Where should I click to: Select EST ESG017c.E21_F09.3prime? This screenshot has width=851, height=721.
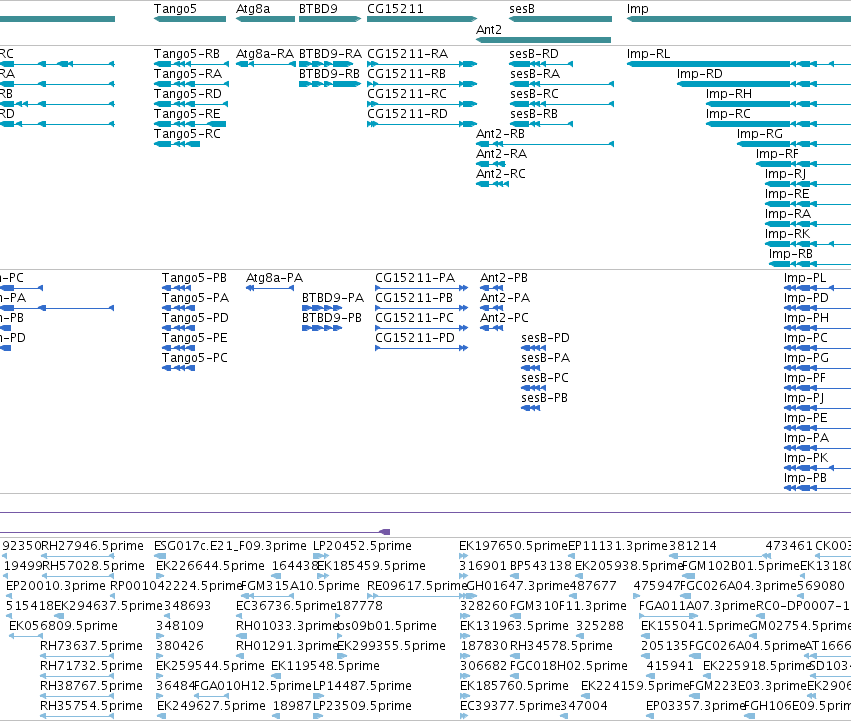(x=160, y=556)
